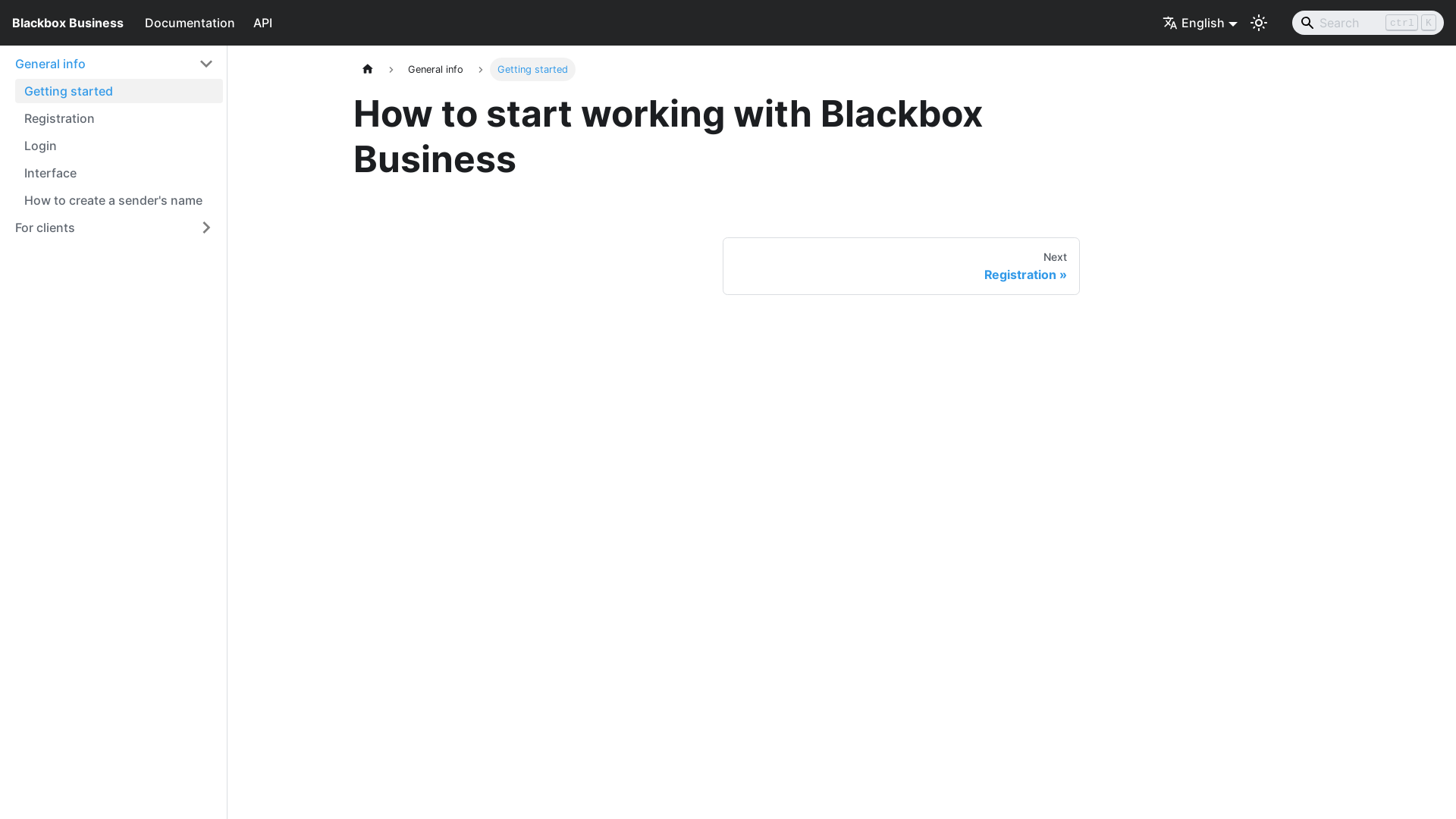The image size is (1456, 819).
Task: Collapse the General info category chevron
Action: click(x=206, y=64)
